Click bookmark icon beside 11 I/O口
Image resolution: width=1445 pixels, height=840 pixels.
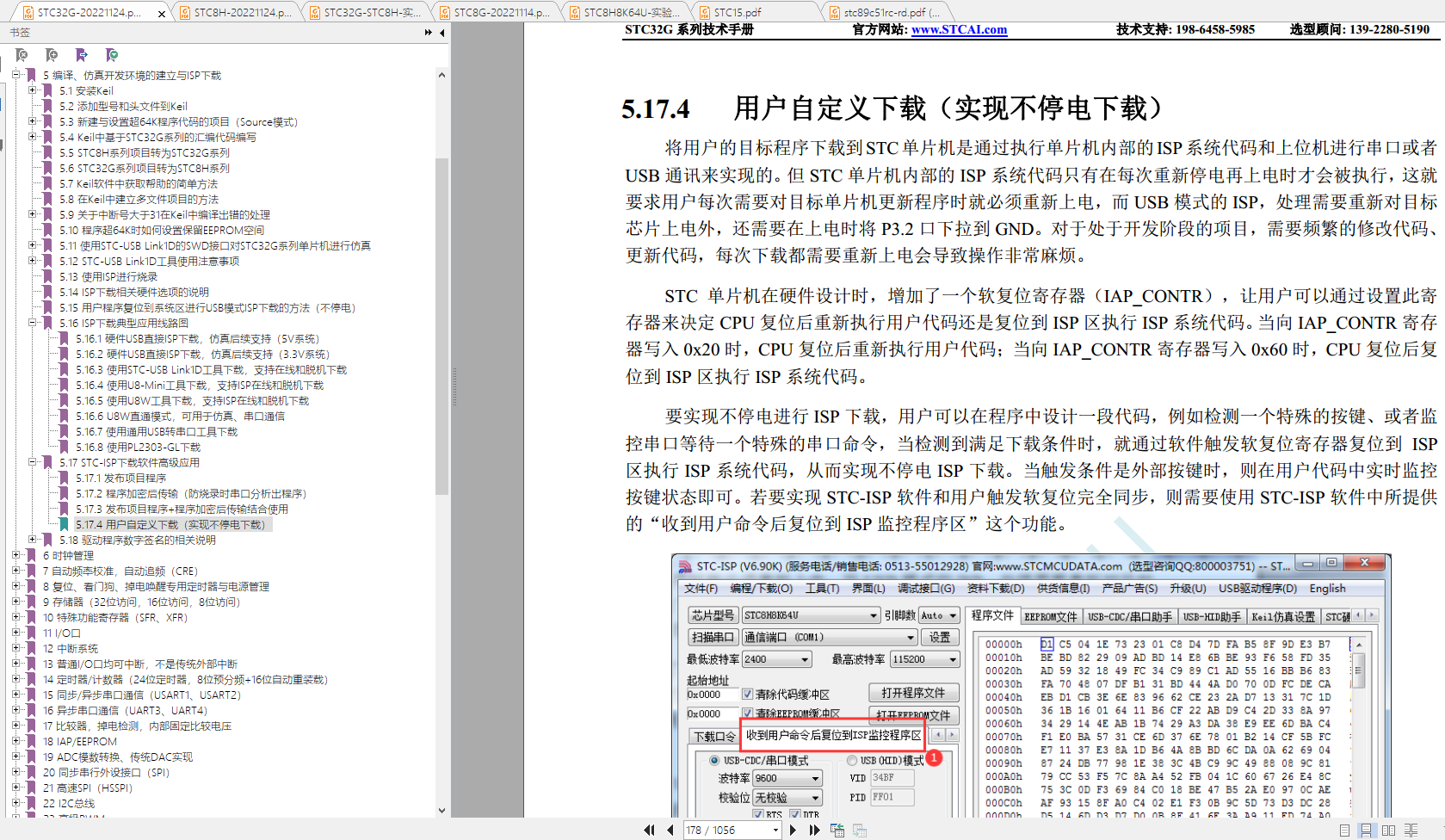coord(31,633)
